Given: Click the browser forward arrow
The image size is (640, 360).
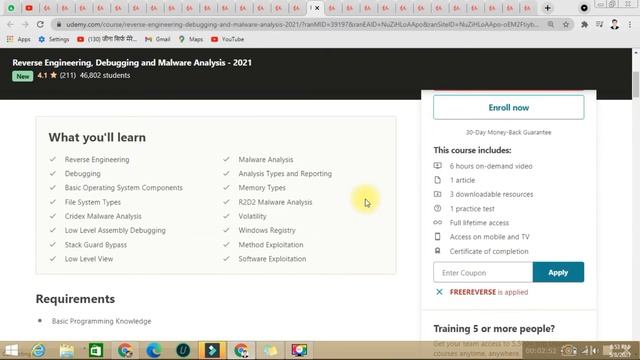Looking at the screenshot, I should [25, 24].
